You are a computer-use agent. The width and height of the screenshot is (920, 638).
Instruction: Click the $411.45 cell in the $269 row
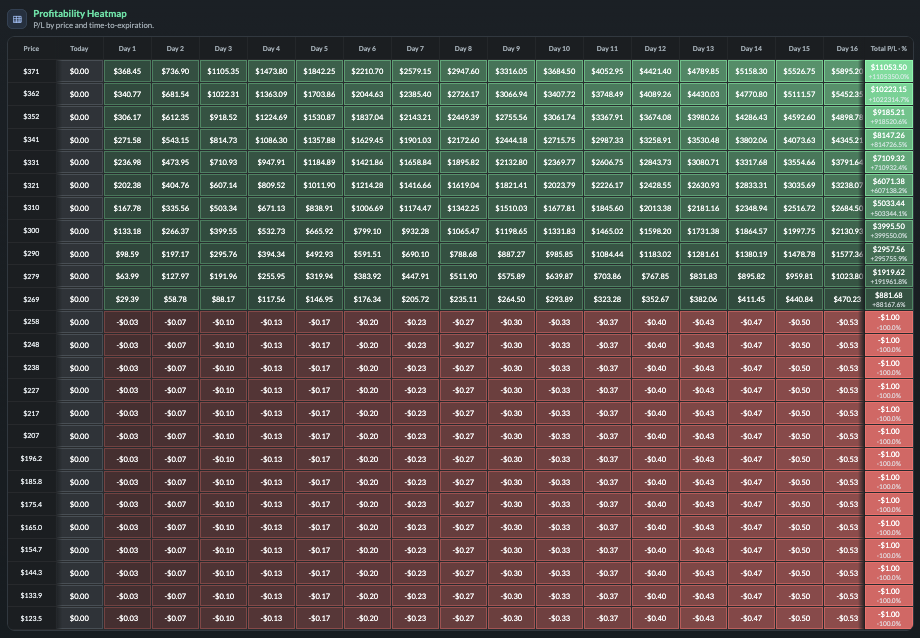click(x=751, y=299)
